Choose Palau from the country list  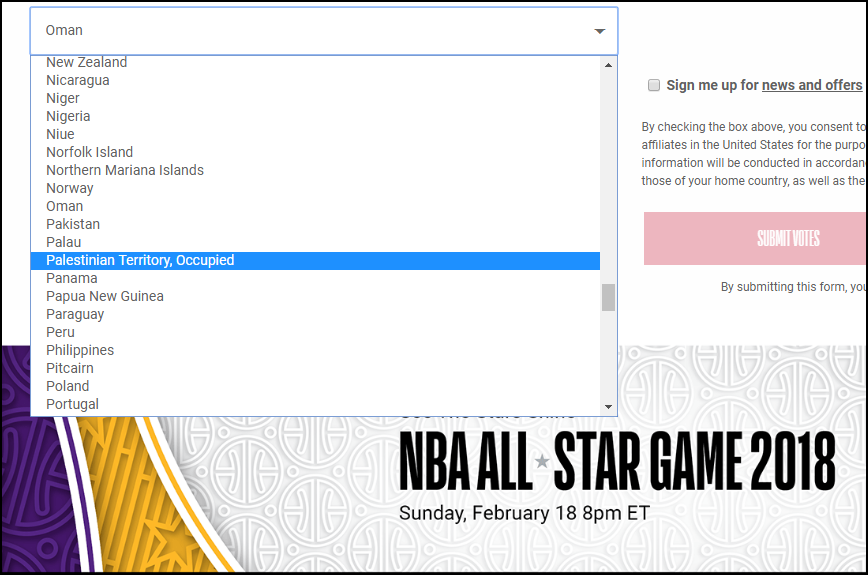point(315,242)
